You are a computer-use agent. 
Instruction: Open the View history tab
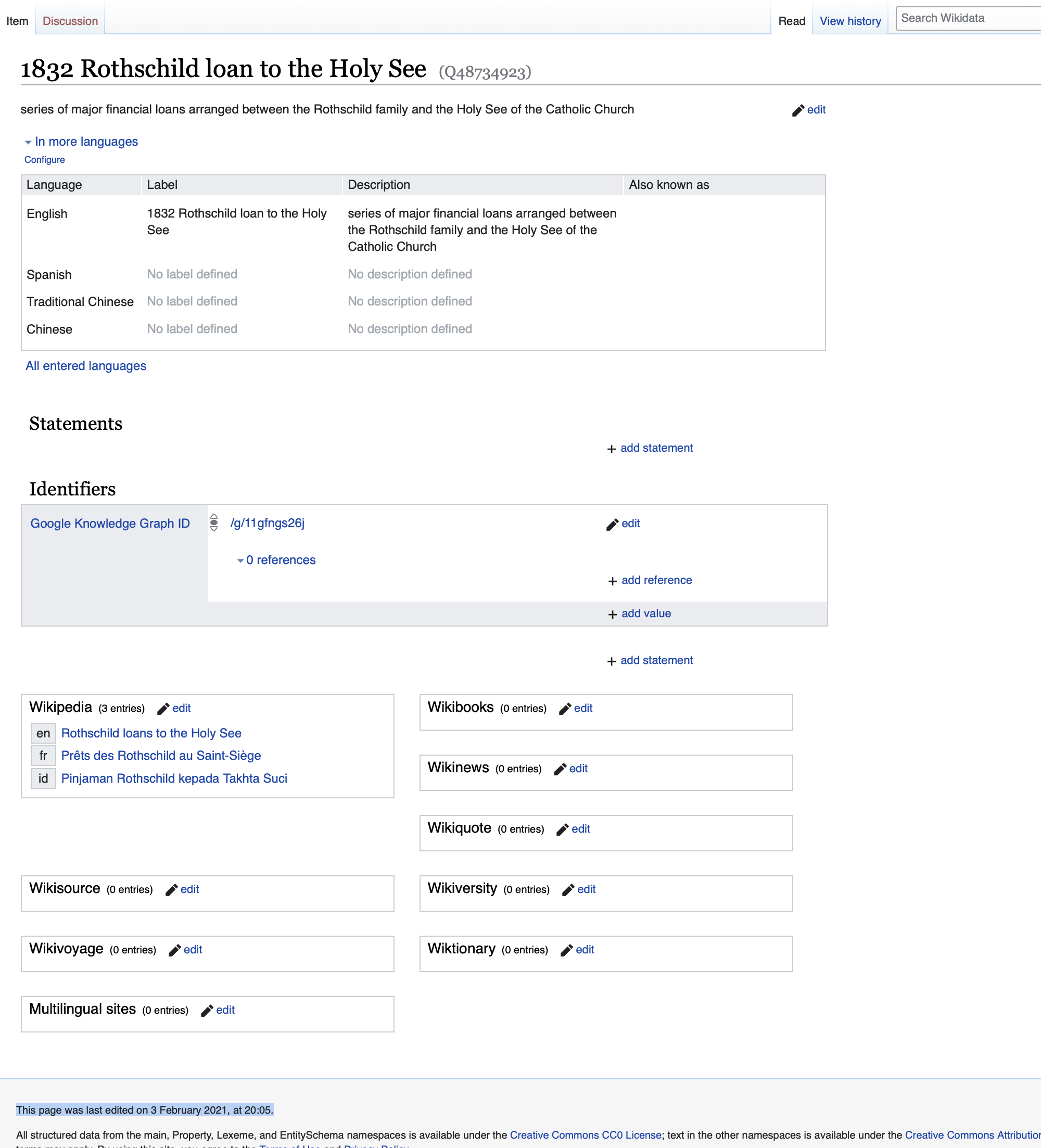click(x=850, y=21)
